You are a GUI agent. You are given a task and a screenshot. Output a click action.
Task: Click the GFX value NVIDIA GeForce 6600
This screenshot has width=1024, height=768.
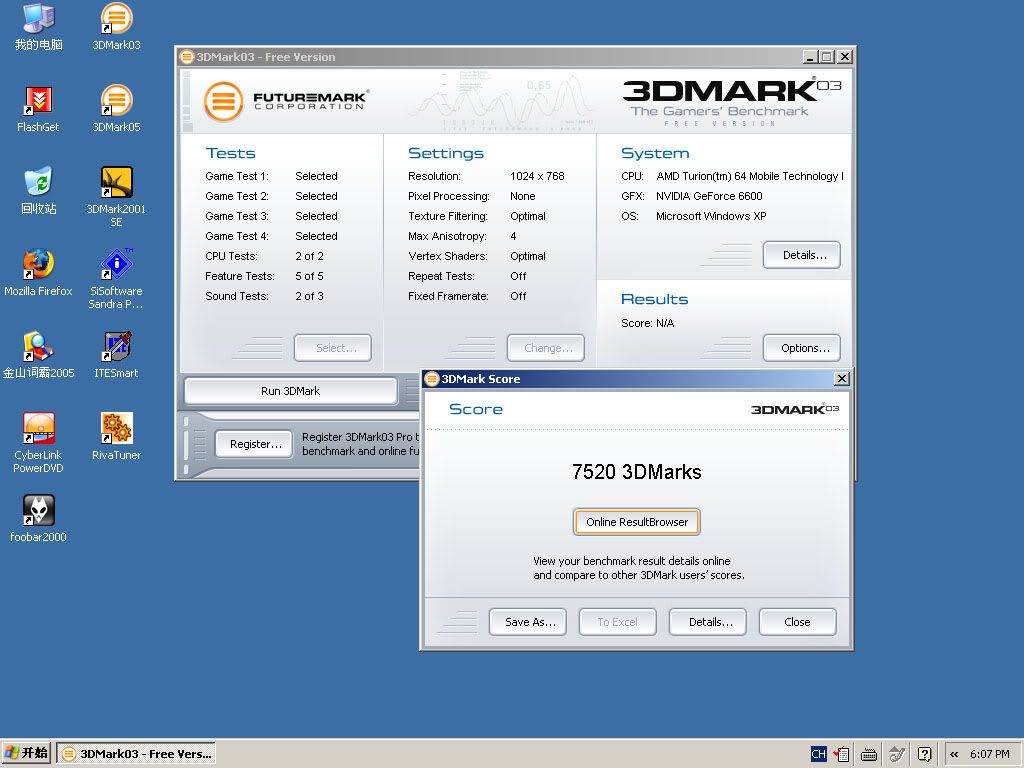(x=709, y=196)
